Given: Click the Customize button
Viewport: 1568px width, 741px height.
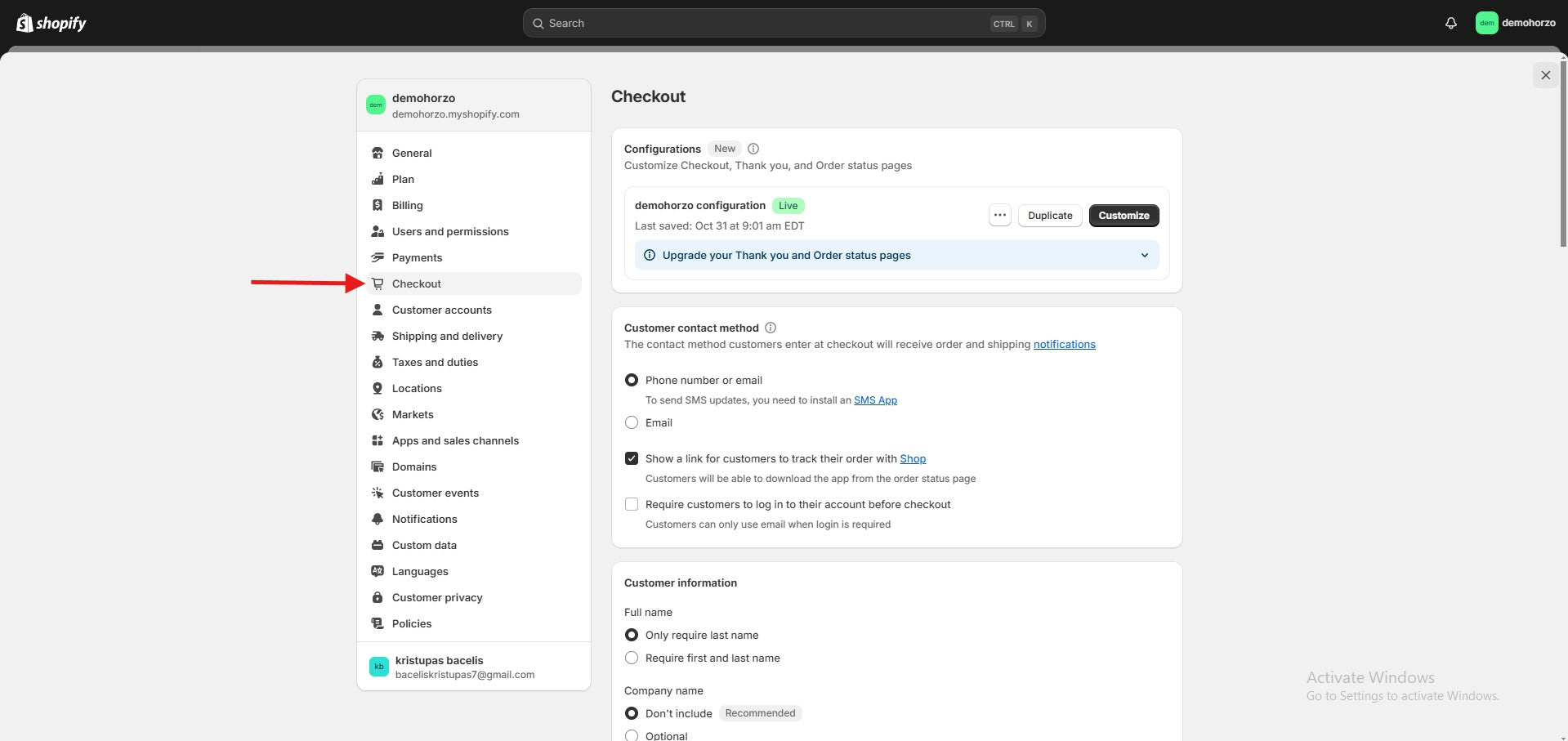Looking at the screenshot, I should tap(1124, 216).
